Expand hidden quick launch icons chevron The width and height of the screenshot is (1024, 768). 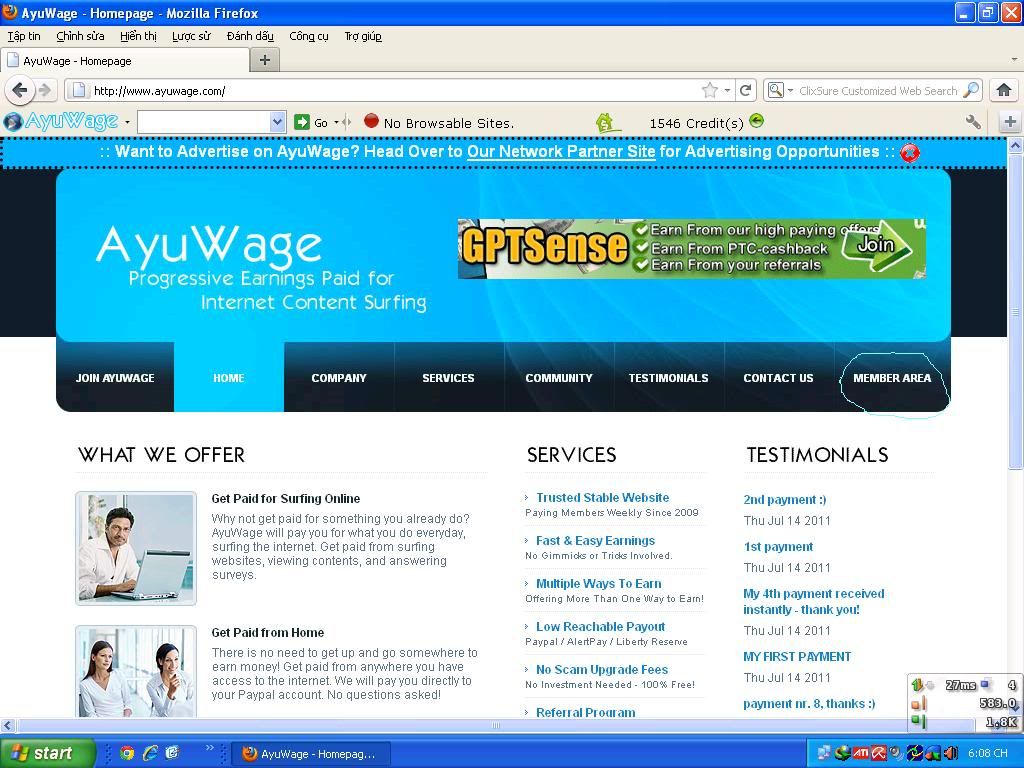pyautogui.click(x=209, y=748)
